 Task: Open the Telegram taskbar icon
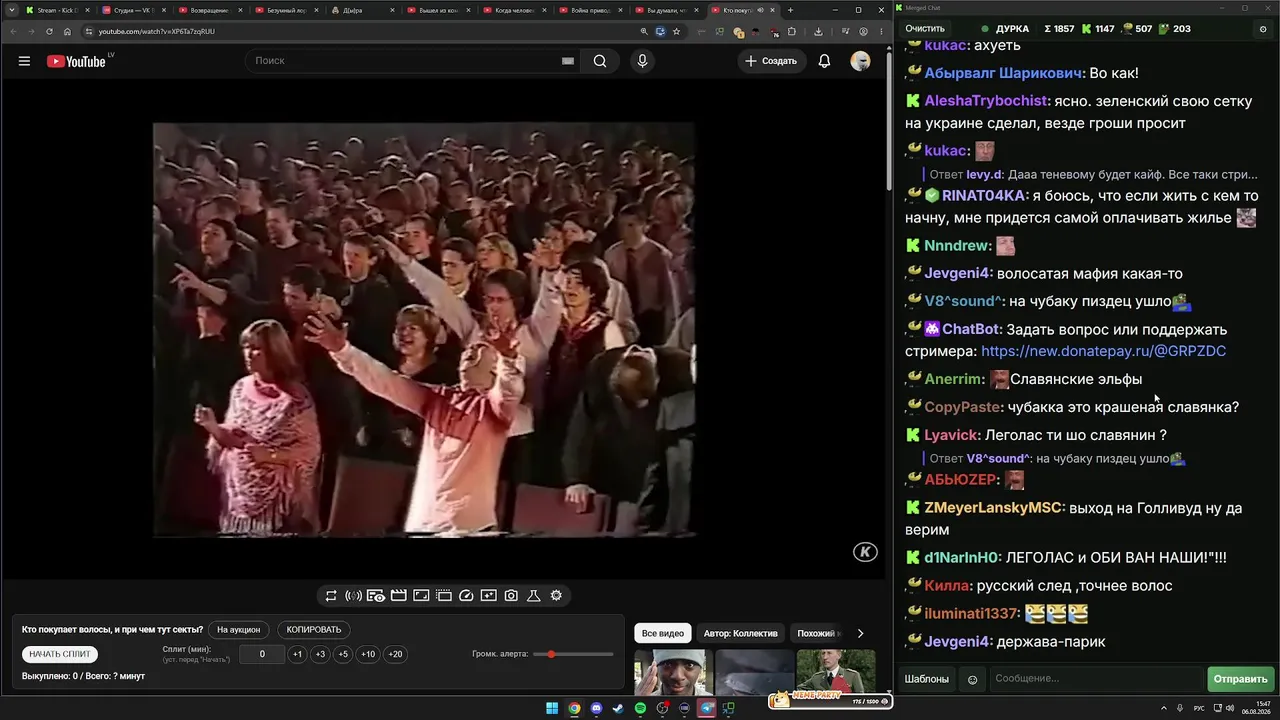pyautogui.click(x=707, y=709)
